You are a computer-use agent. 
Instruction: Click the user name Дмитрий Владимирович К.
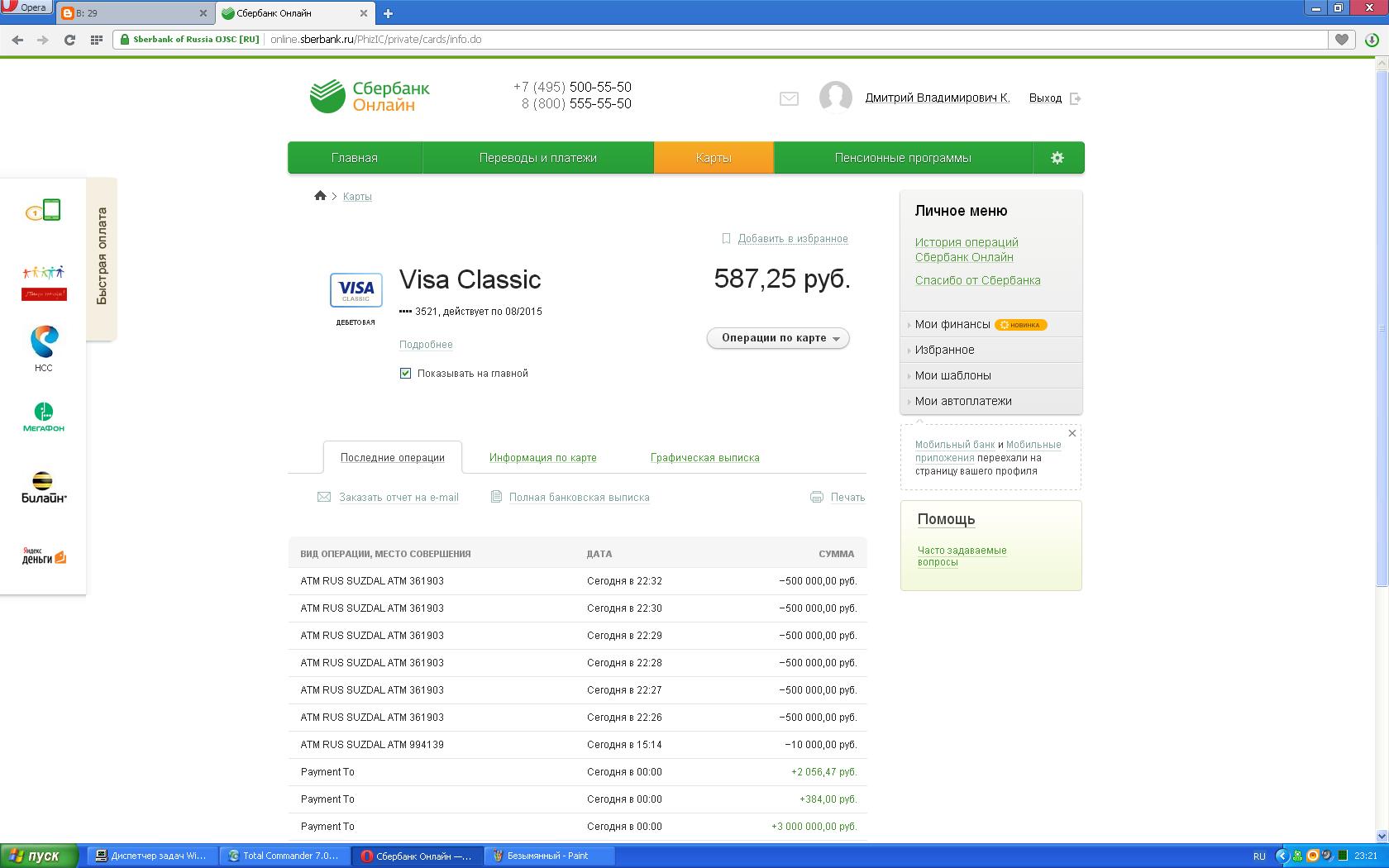tap(938, 98)
